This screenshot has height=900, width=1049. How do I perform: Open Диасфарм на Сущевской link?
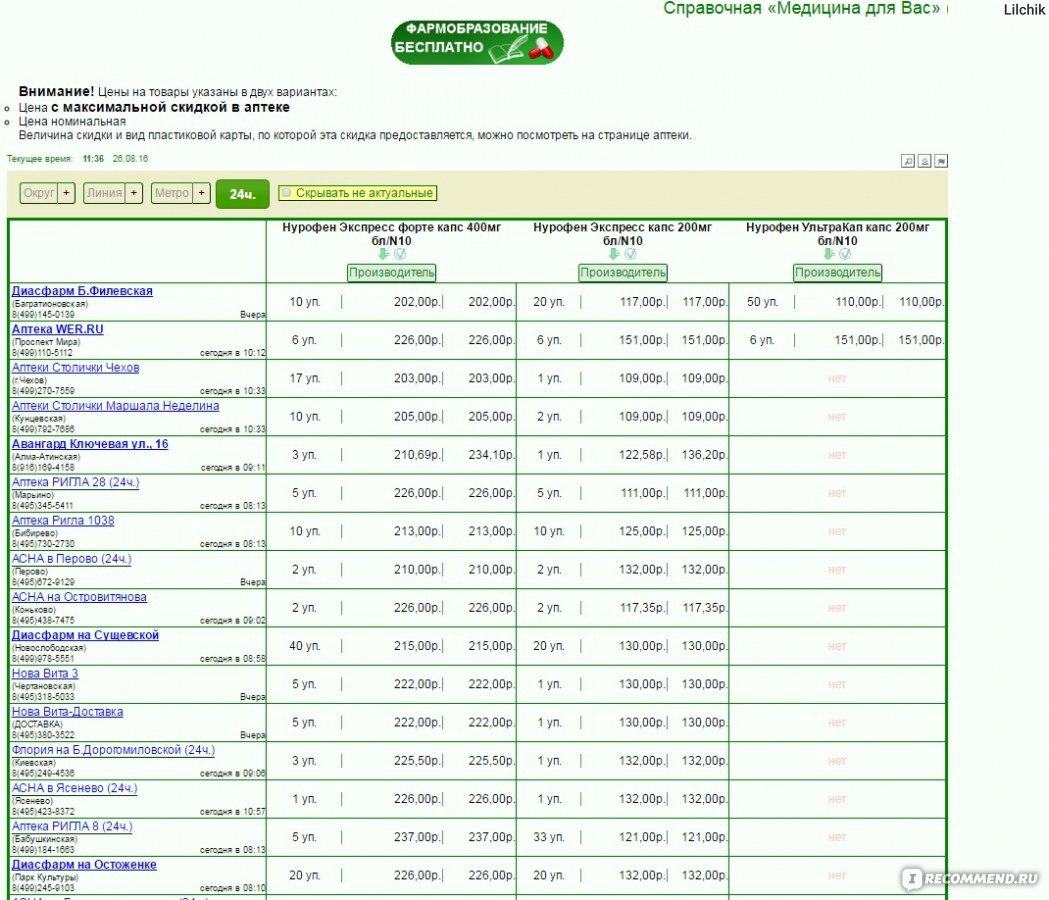[x=85, y=634]
